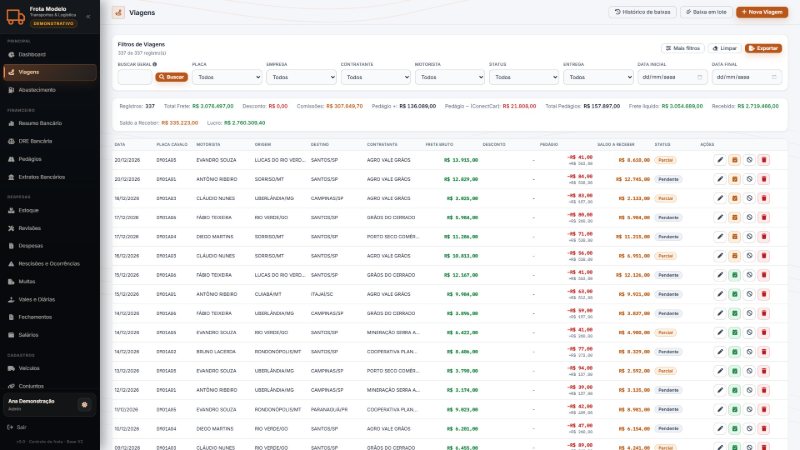
Task: Delete the 10/12 Diego Martins trip
Action: (x=764, y=429)
